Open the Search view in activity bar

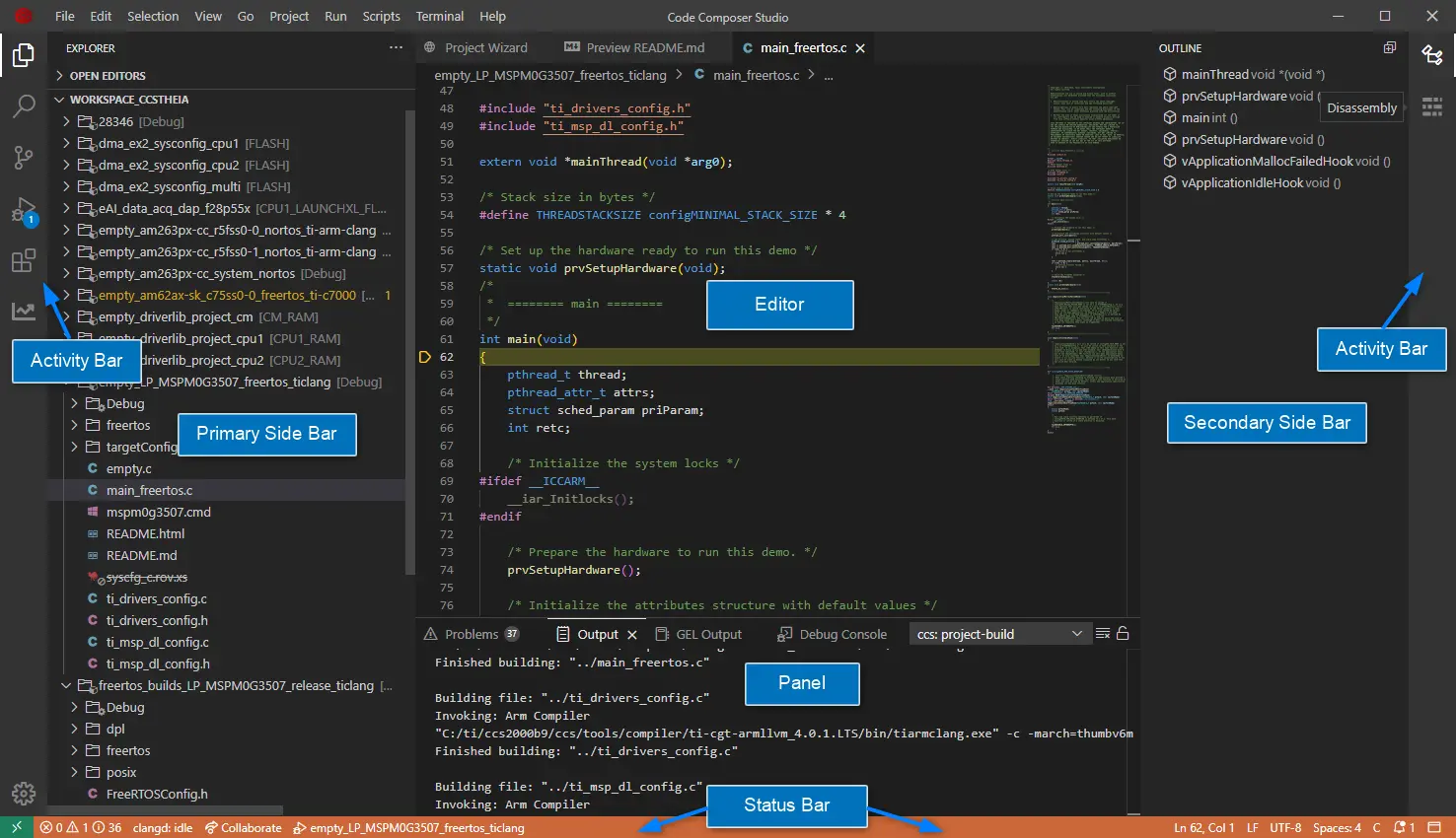coord(24,106)
